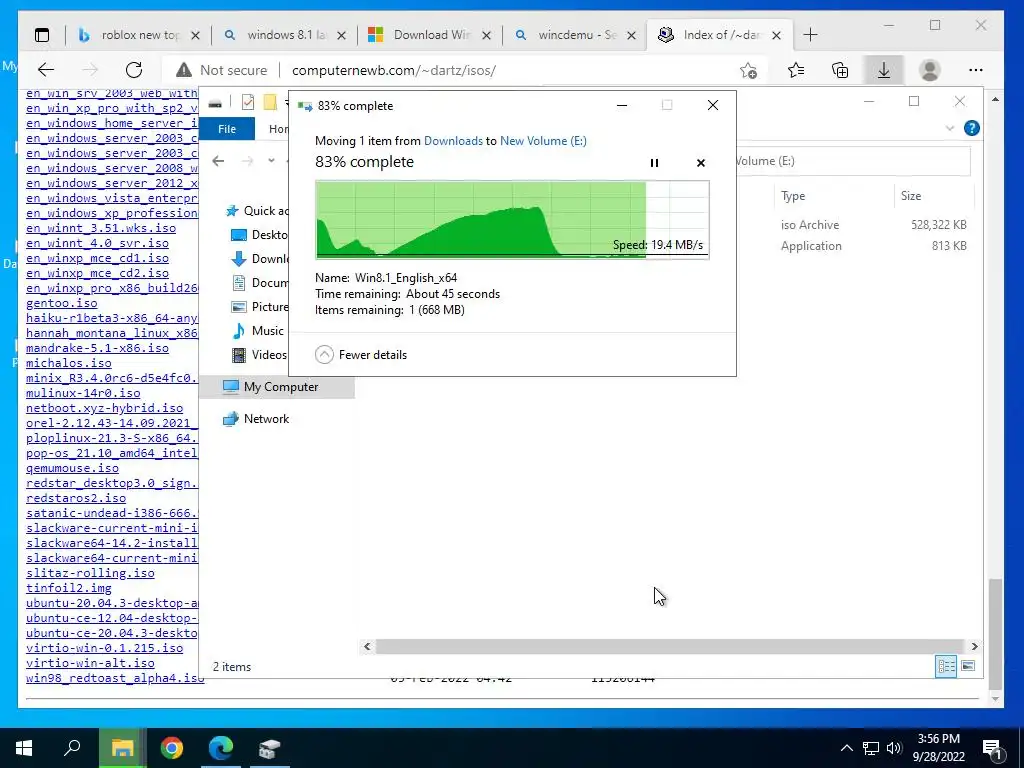Open en_winnt_3.51.wks.iso link
Image resolution: width=1024 pixels, height=768 pixels.
(101, 228)
